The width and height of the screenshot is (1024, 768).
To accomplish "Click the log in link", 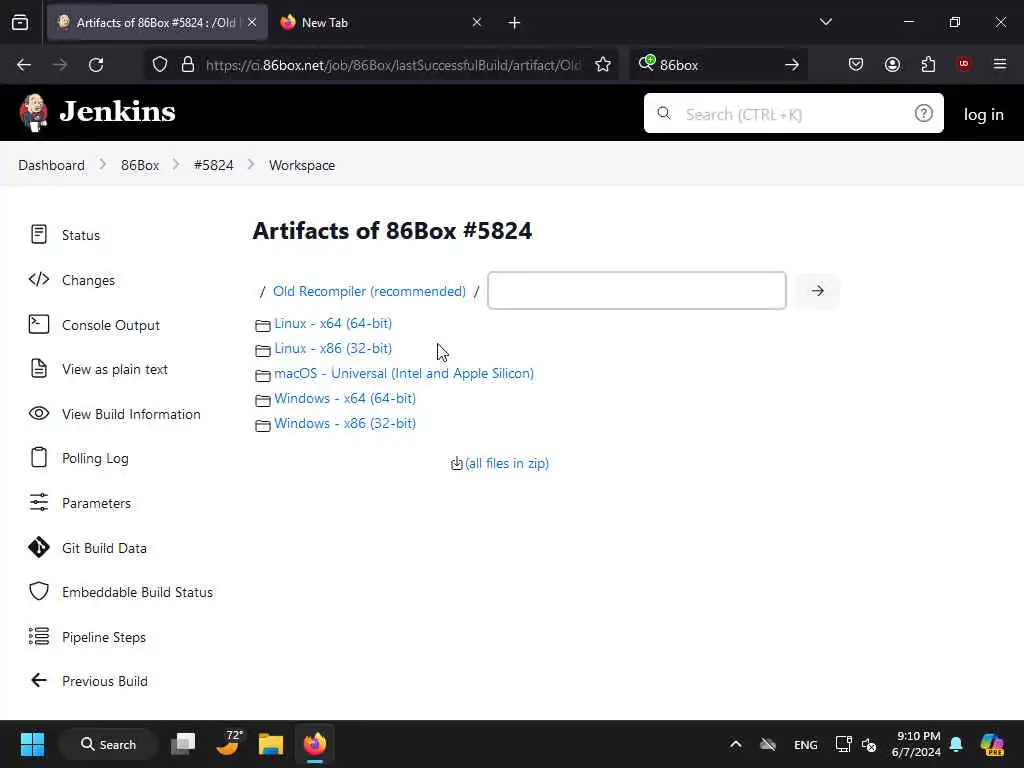I will 983,114.
